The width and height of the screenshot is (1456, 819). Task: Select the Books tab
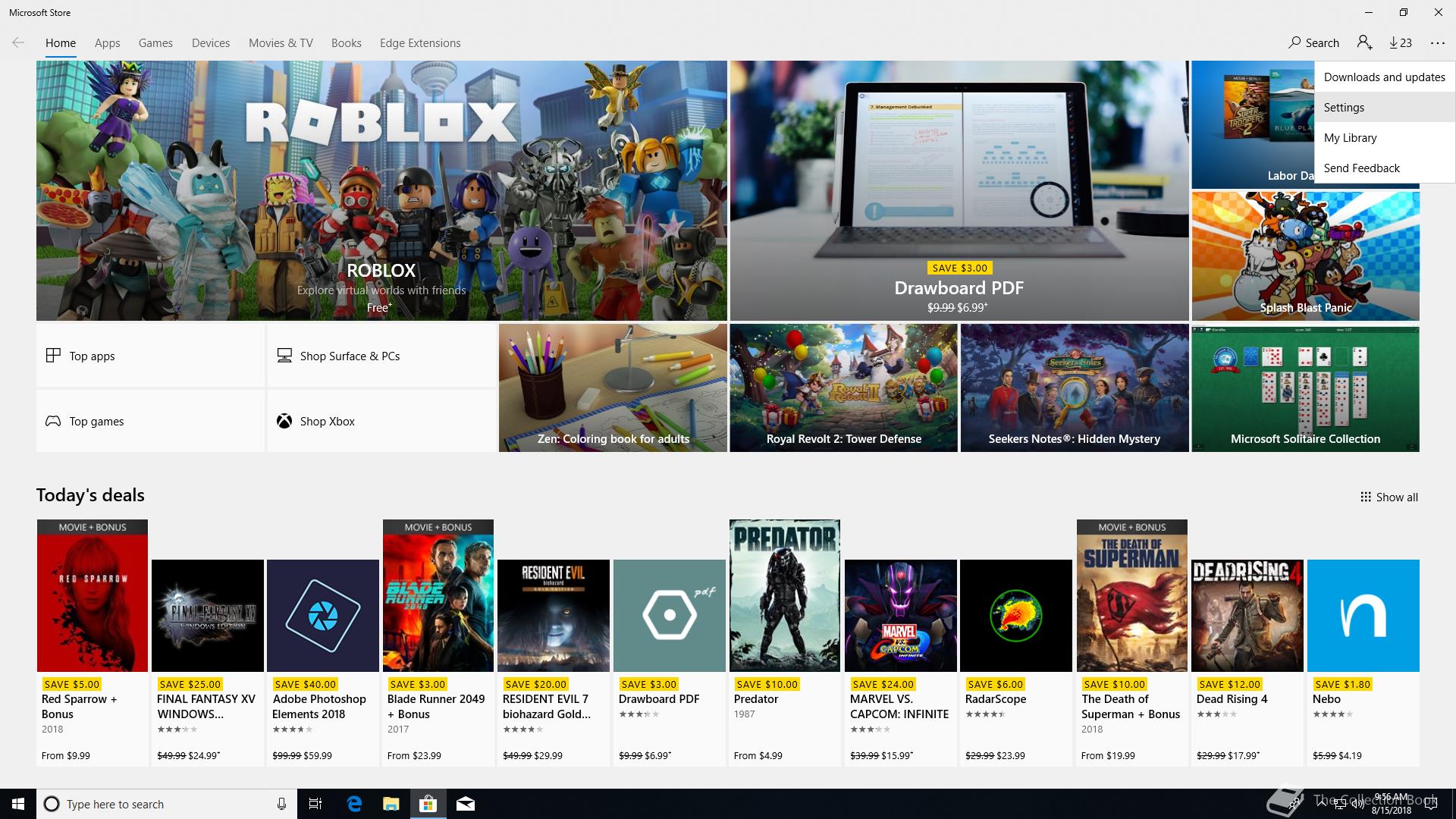coord(347,43)
